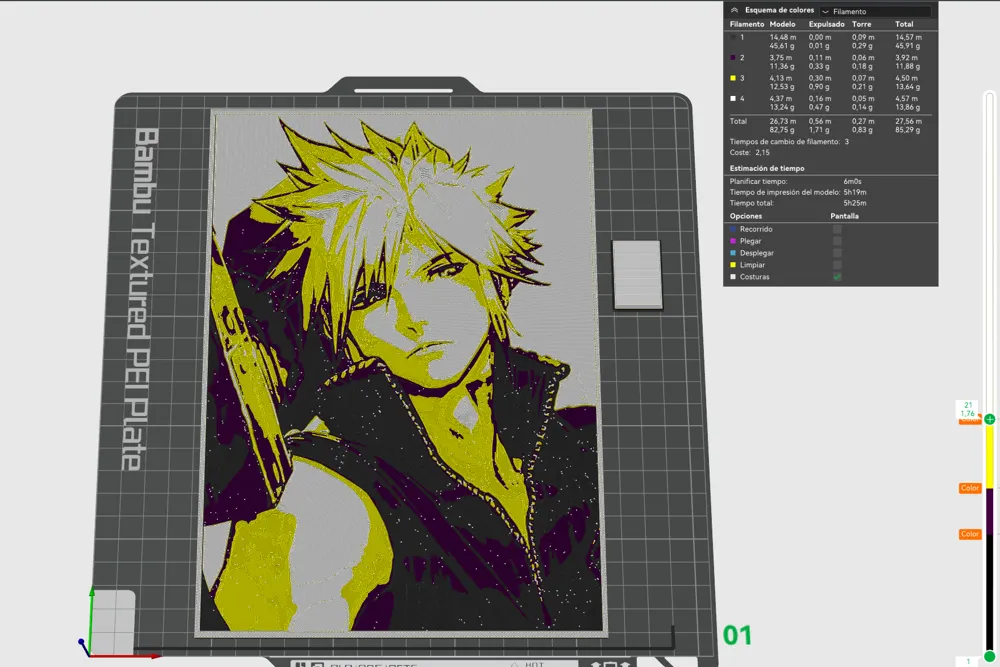Click the green 01 plate number
This screenshot has height=667, width=1000.
pyautogui.click(x=737, y=635)
